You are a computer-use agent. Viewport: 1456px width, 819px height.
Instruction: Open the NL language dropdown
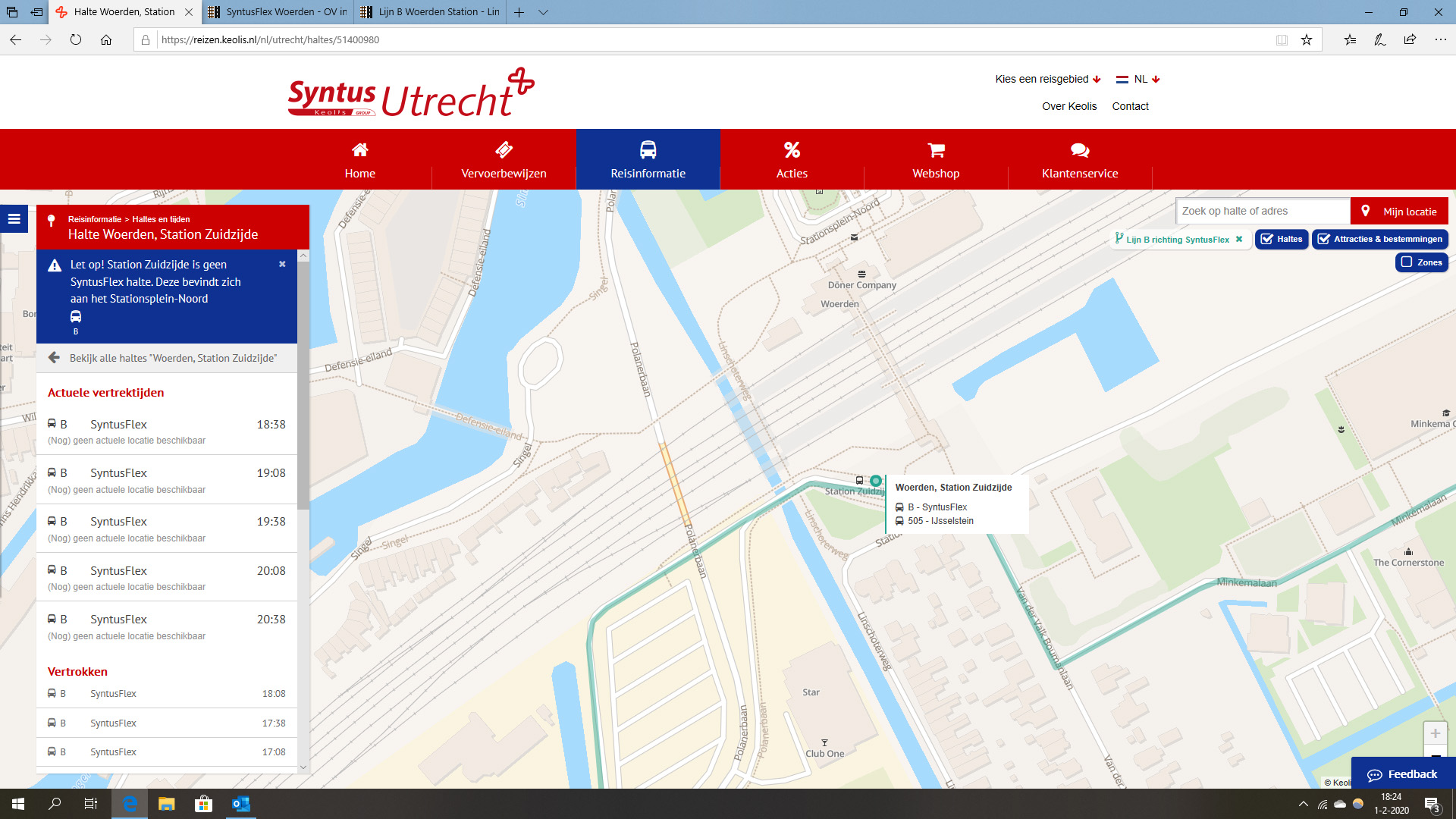[x=1137, y=79]
